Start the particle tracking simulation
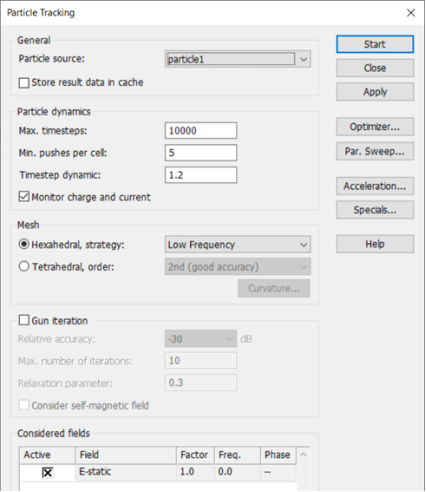 coord(375,44)
